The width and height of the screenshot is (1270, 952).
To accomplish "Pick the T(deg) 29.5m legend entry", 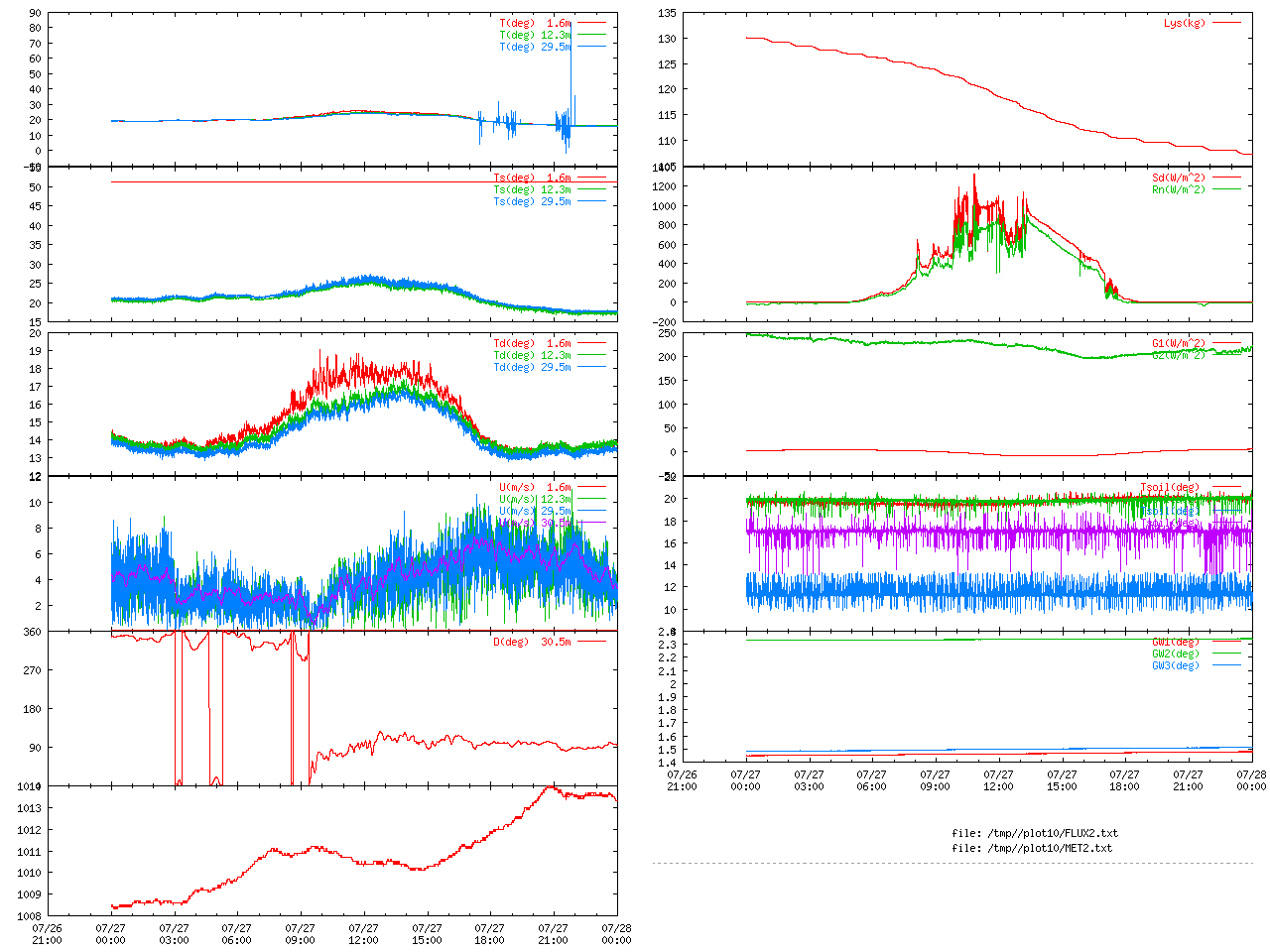I will point(536,47).
